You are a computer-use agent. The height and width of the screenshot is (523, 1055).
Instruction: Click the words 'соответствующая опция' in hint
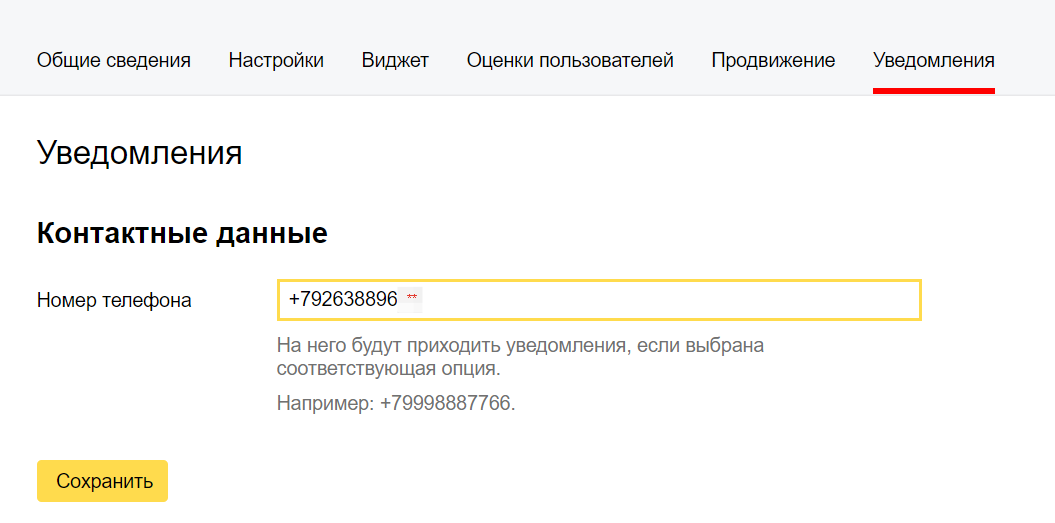(x=387, y=370)
